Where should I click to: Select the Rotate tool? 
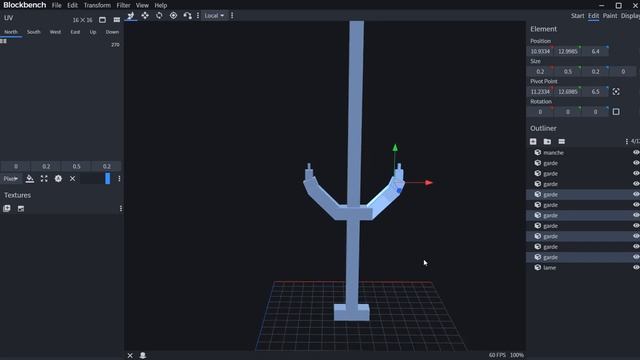pyautogui.click(x=159, y=16)
